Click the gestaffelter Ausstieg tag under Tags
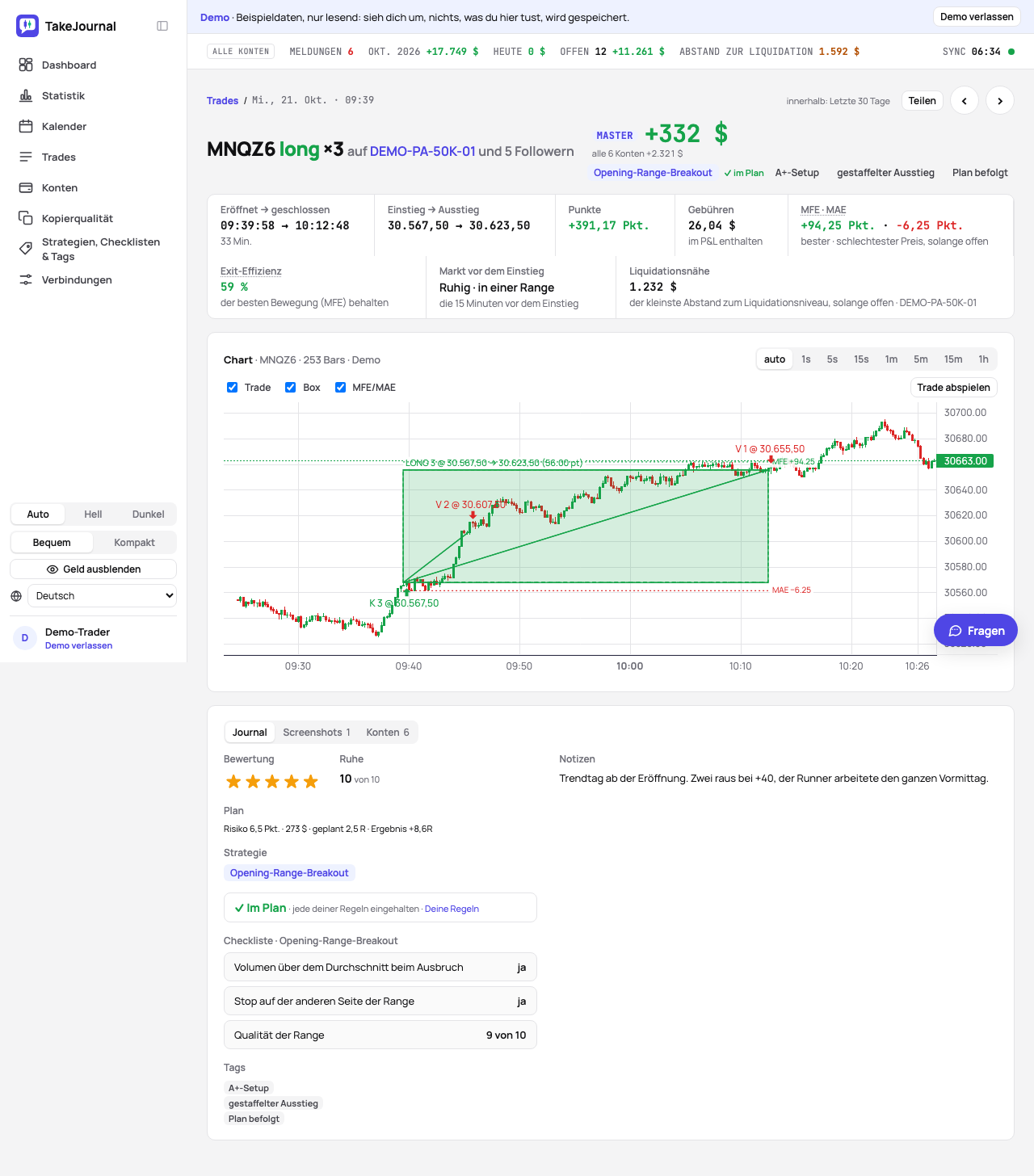This screenshot has width=1034, height=1176. click(273, 1103)
